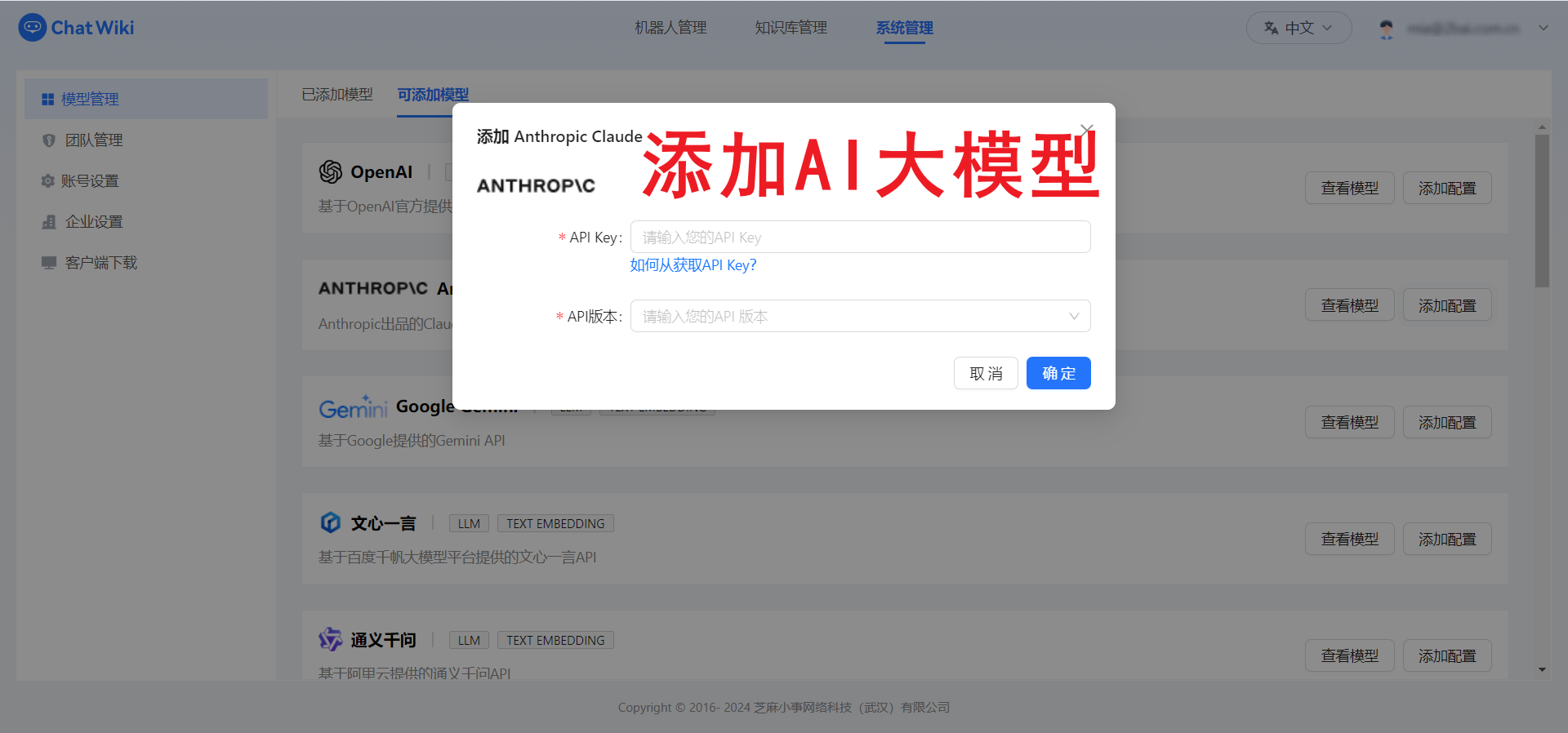Open the 机器人管理 menu
This screenshot has height=733, width=1568.
[670, 28]
